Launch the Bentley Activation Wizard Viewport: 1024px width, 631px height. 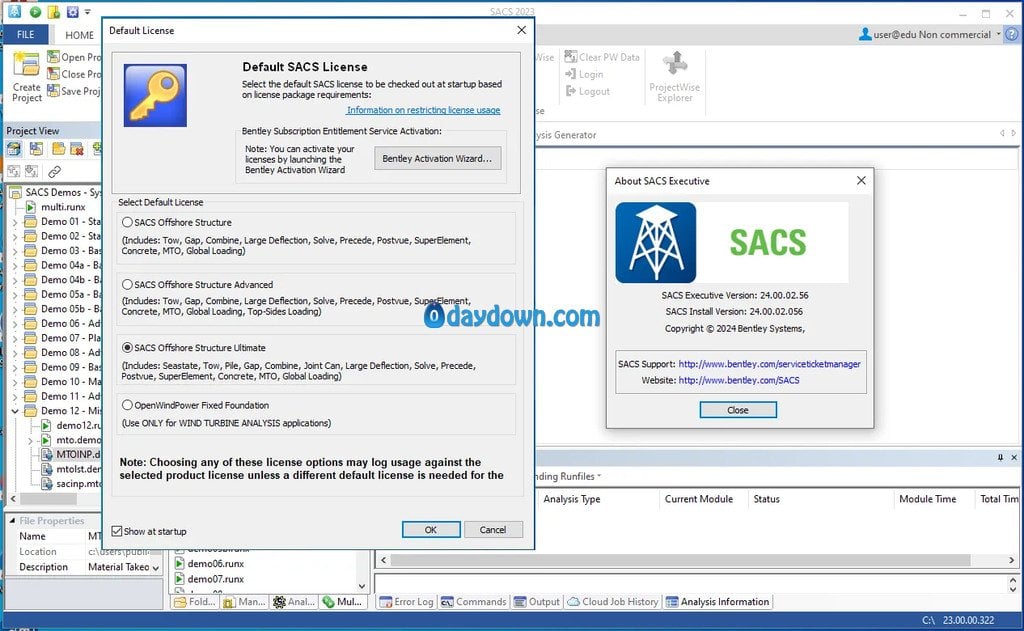437,158
